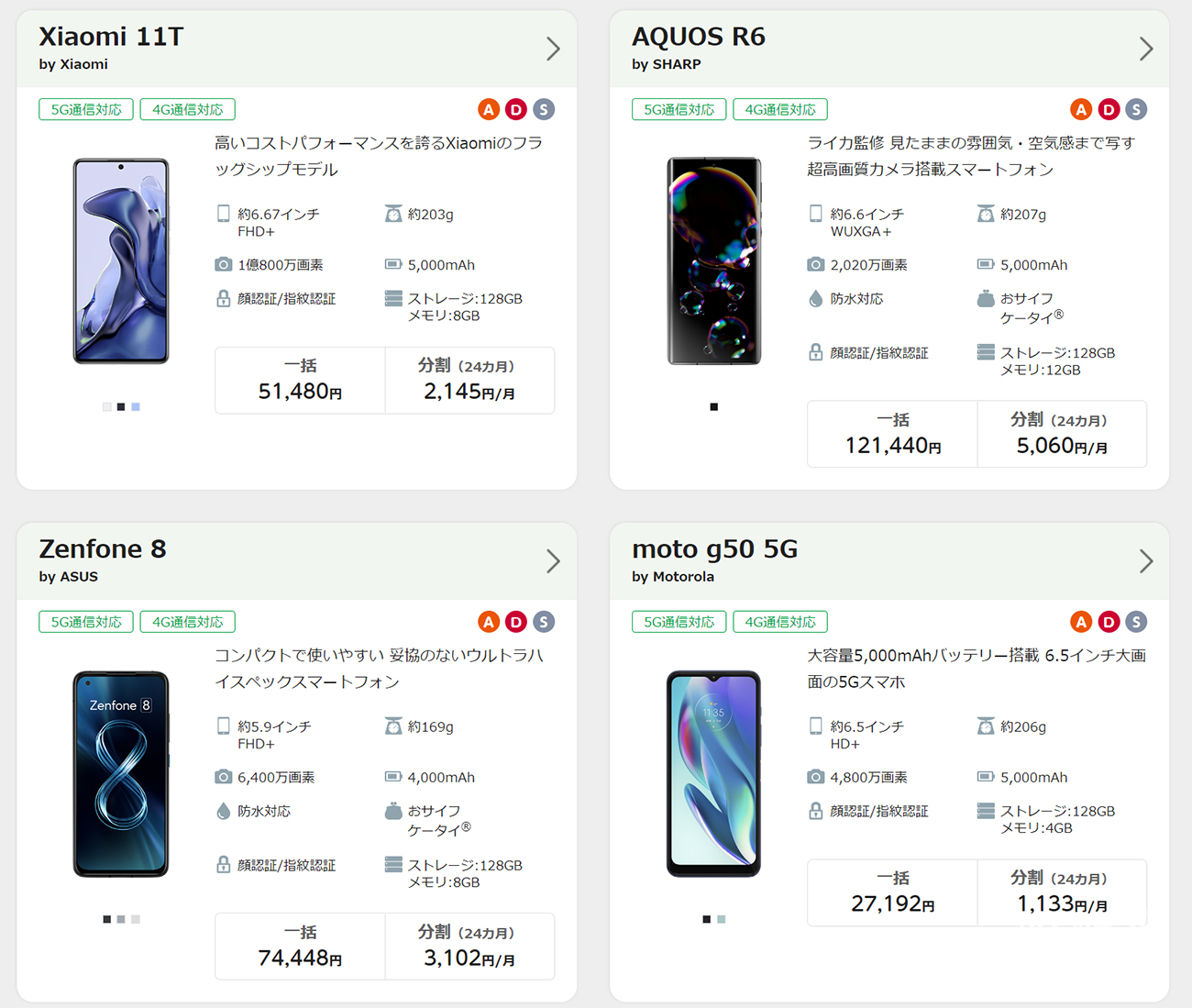Click the storage icon on moto g50 5G
1192x1008 pixels.
click(986, 811)
